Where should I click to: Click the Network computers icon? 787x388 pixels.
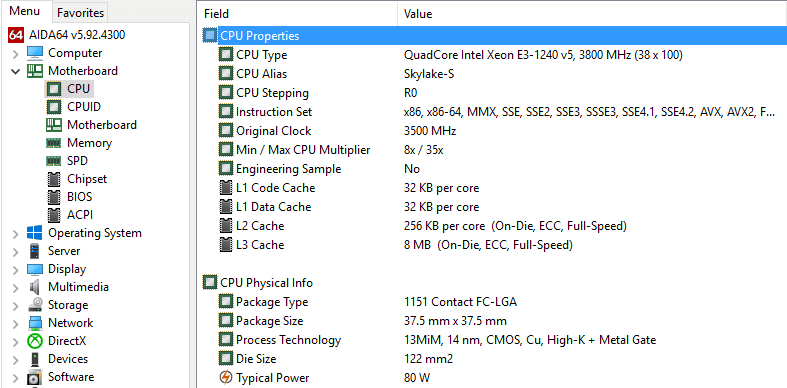35,323
